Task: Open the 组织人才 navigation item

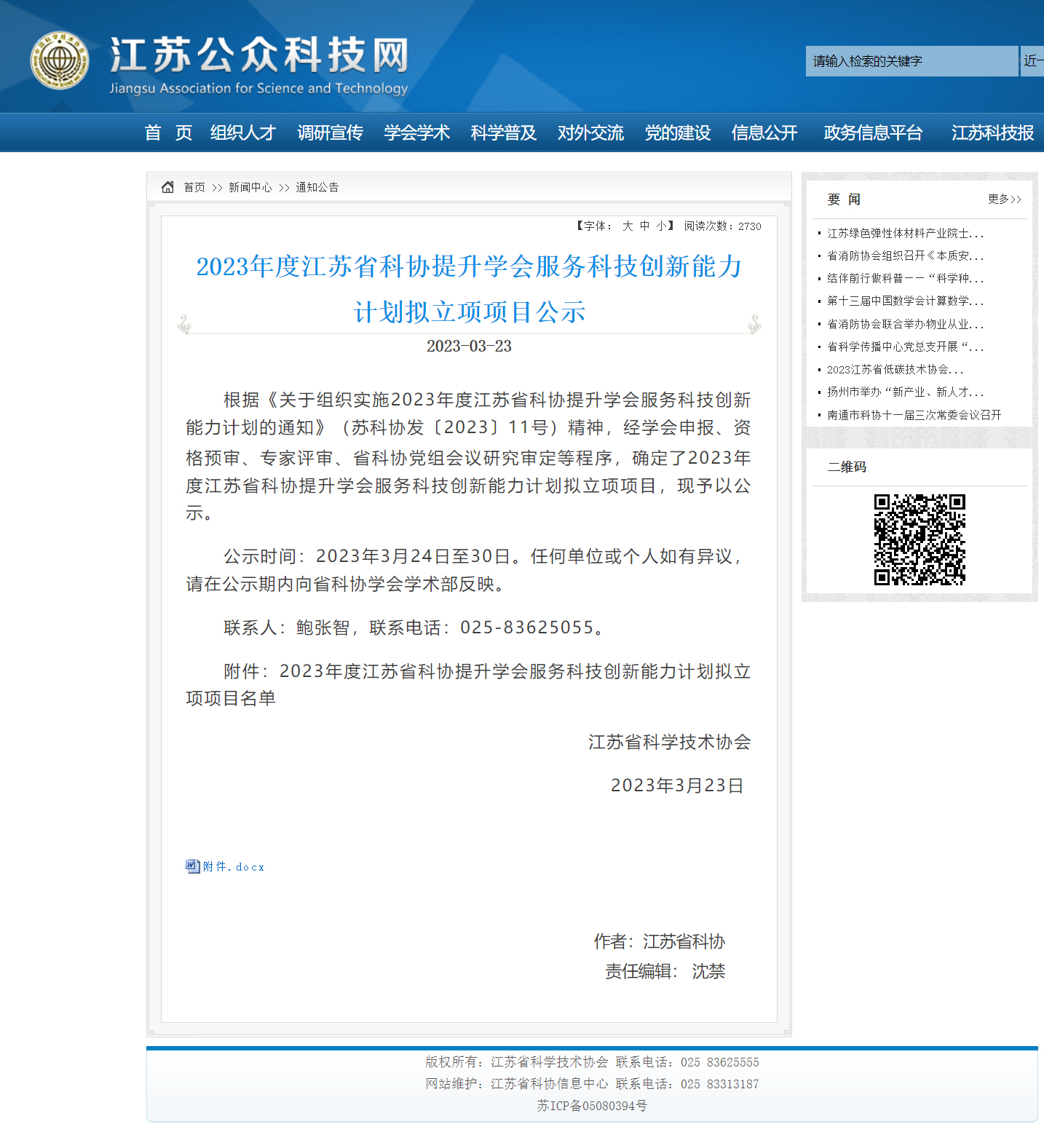Action: (243, 132)
